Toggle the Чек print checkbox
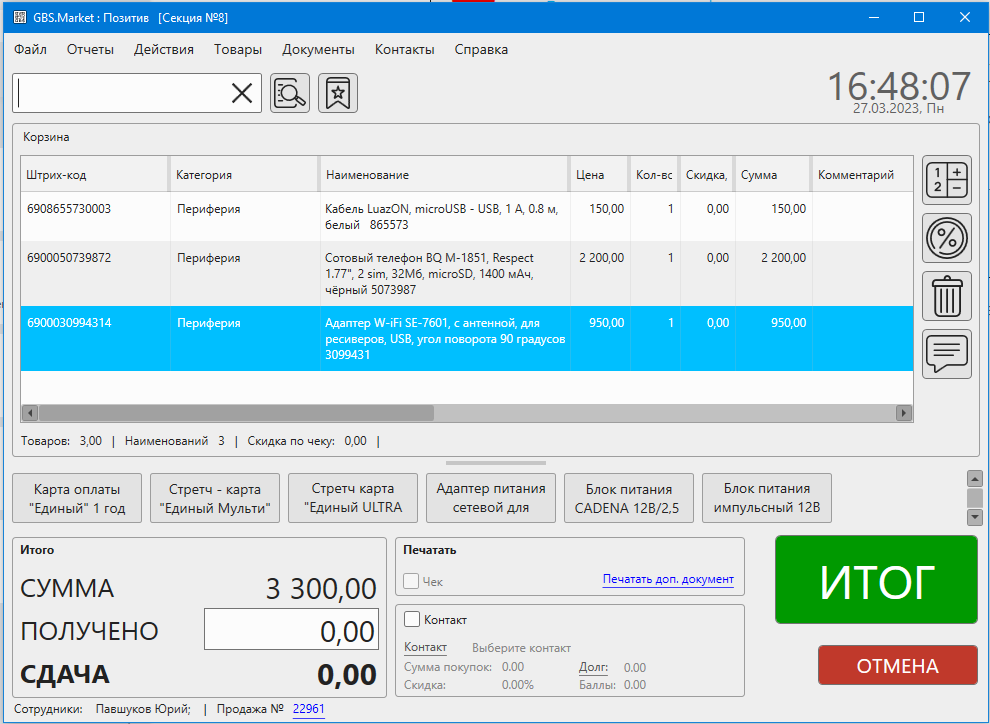This screenshot has height=724, width=990. pyautogui.click(x=411, y=581)
